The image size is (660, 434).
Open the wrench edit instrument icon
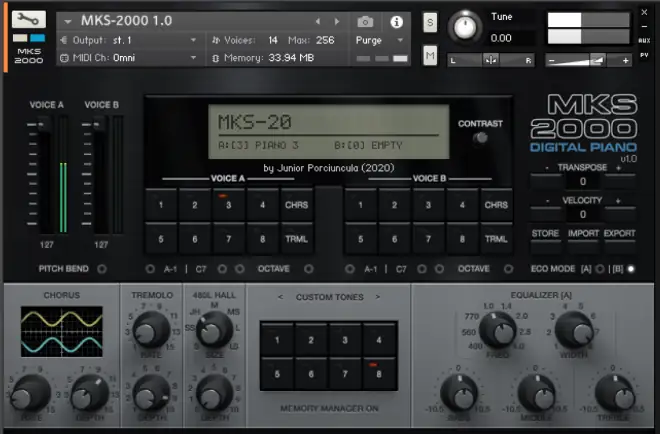point(29,19)
